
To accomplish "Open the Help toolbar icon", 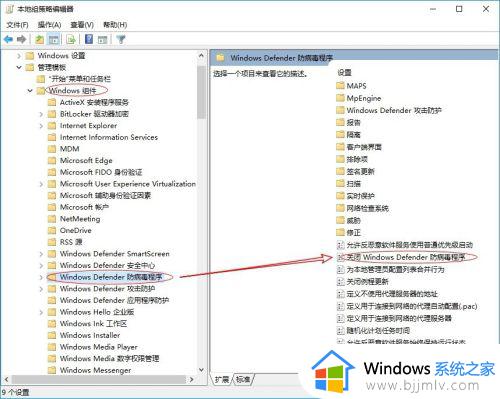I will pos(89,39).
